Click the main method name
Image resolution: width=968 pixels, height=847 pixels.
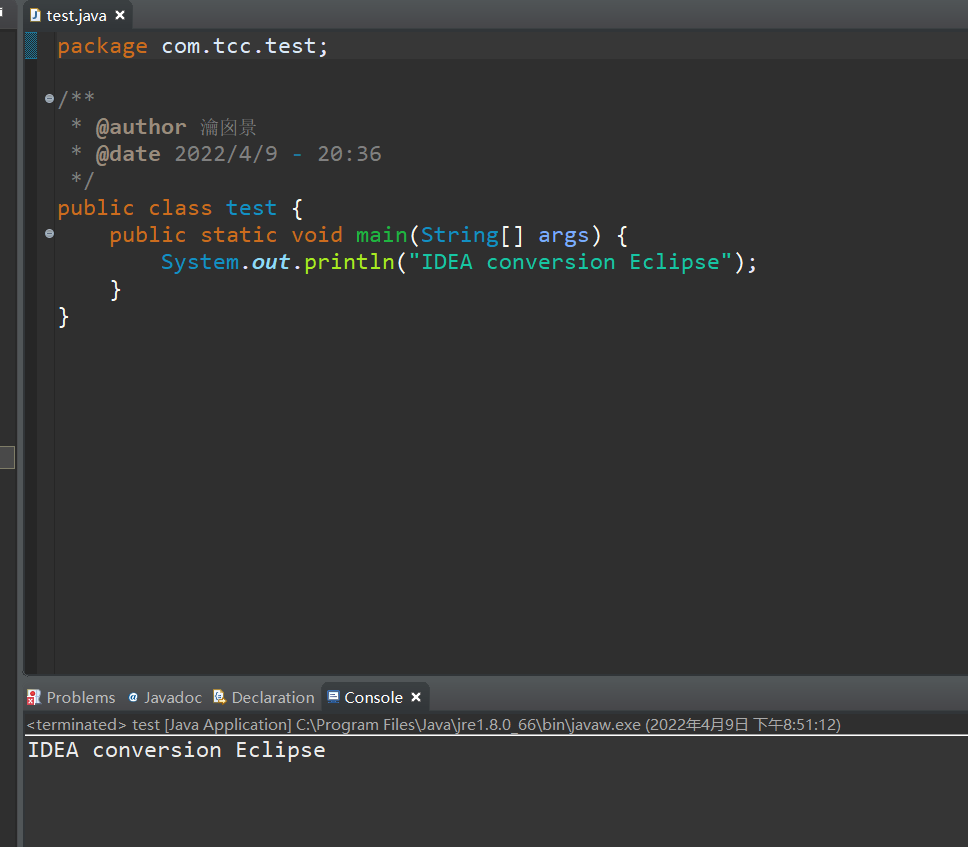point(382,235)
